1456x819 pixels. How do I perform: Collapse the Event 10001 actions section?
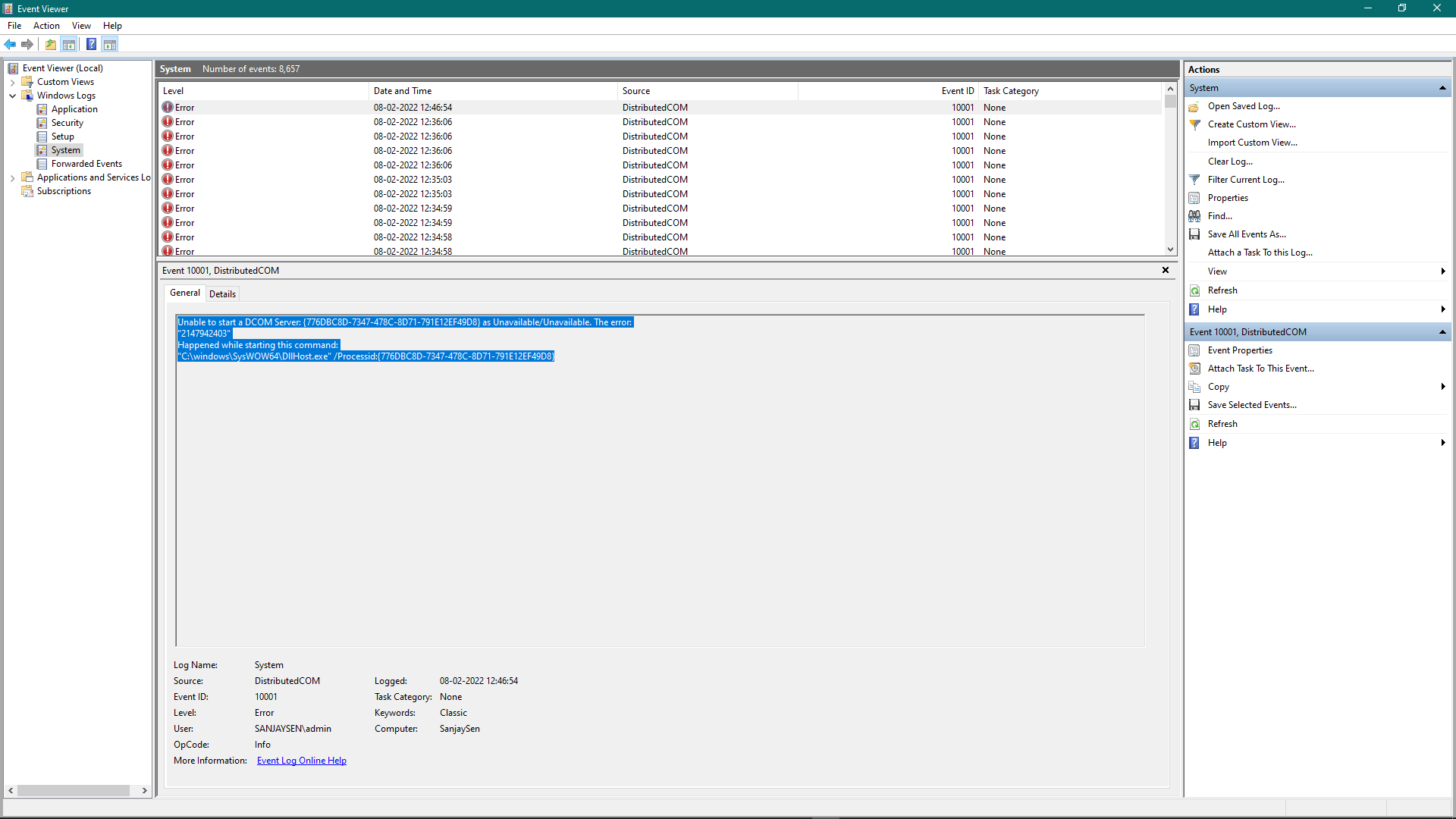pyautogui.click(x=1442, y=332)
